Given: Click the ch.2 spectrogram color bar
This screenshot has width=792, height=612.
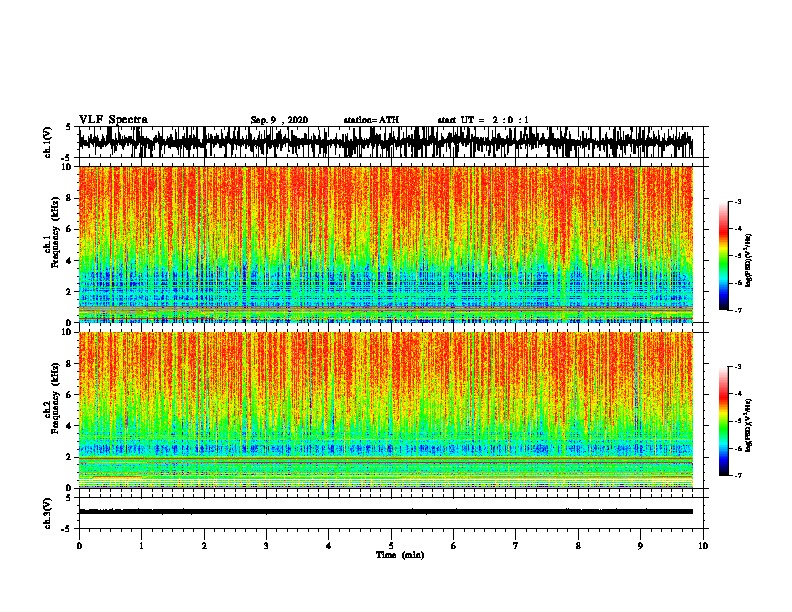Looking at the screenshot, I should (x=723, y=421).
